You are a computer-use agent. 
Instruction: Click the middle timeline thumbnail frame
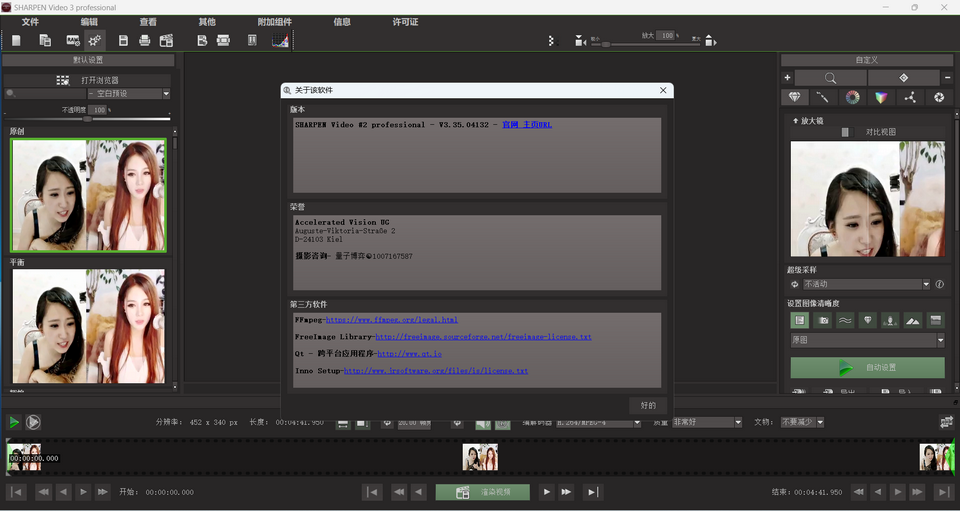click(x=480, y=458)
